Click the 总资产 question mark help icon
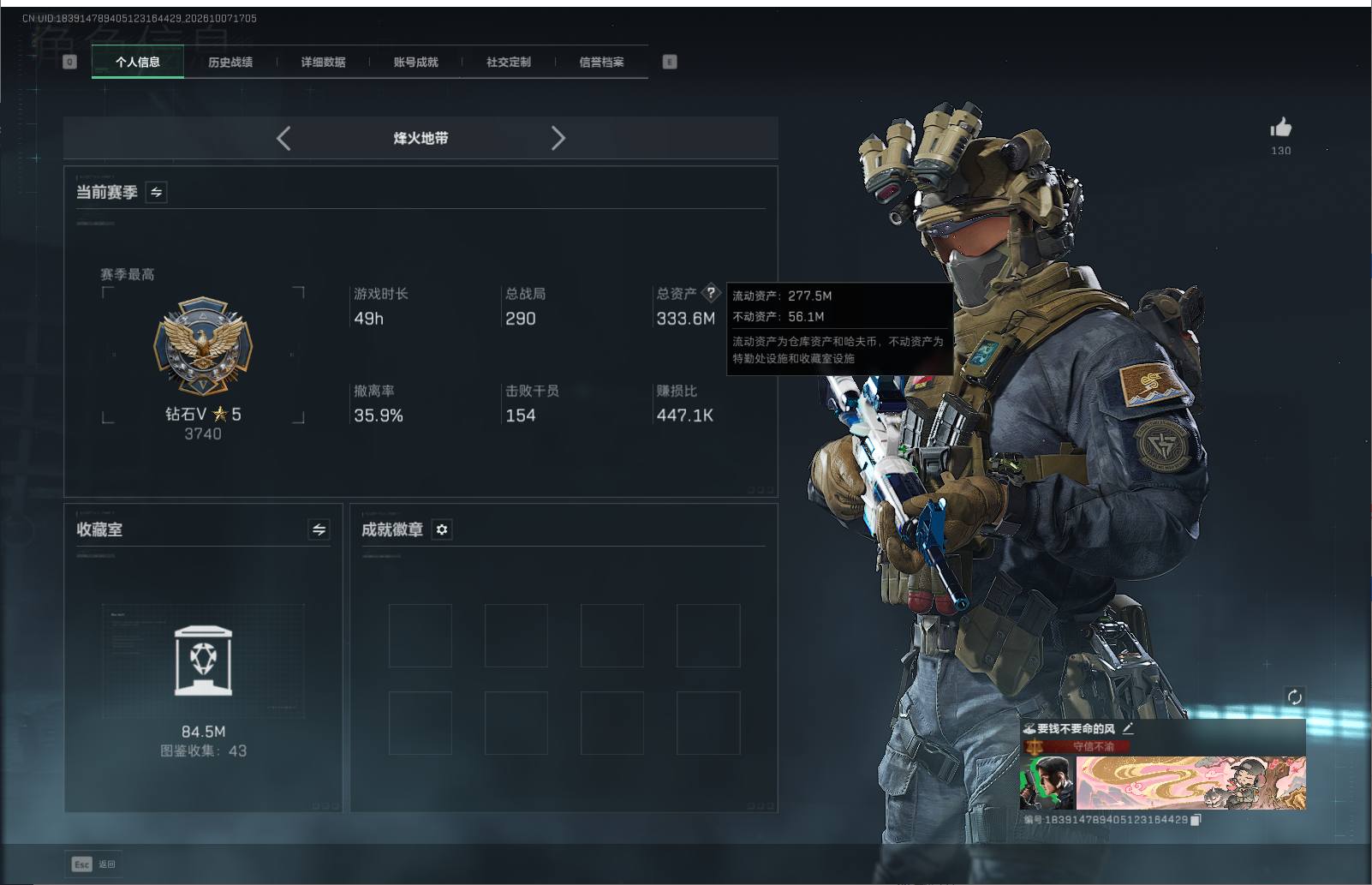The image size is (1372, 885). [711, 293]
